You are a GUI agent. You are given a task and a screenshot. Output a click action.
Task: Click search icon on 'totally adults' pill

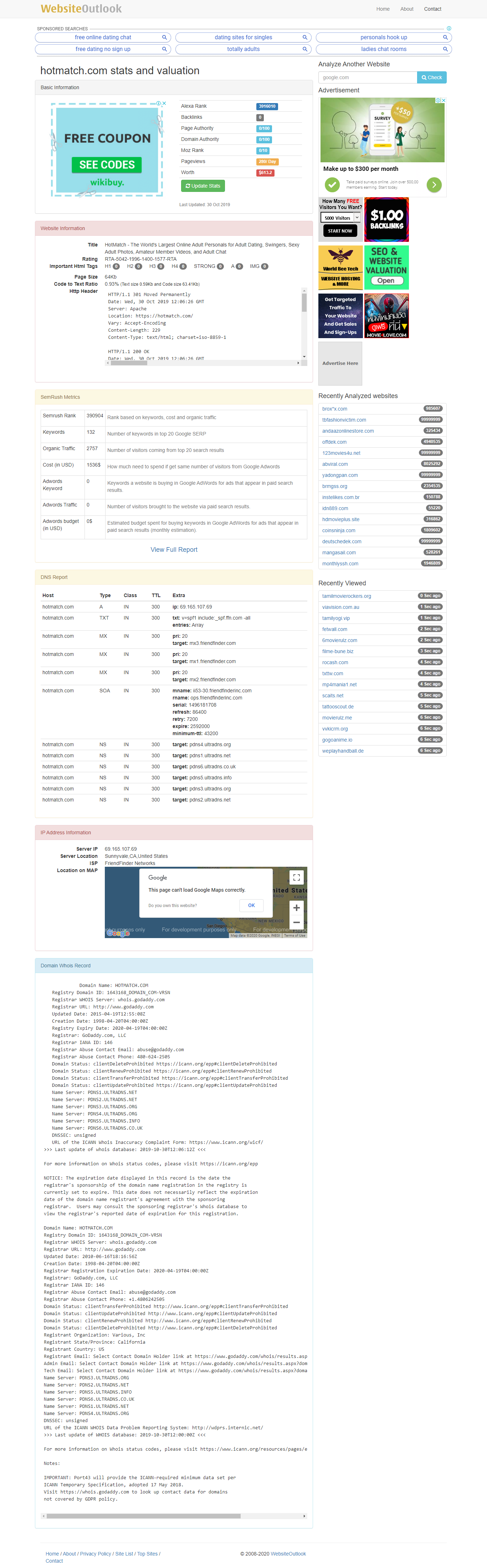(305, 49)
